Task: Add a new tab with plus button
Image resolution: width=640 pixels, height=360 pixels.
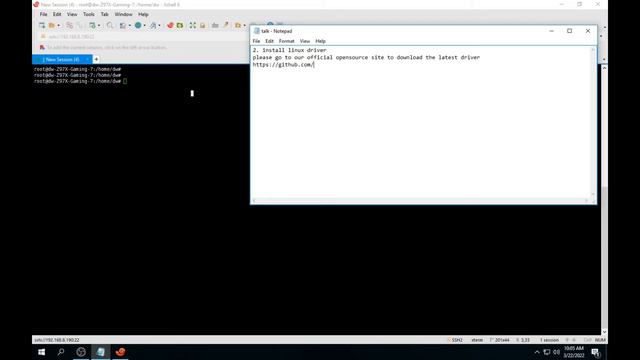Action: click(96, 60)
